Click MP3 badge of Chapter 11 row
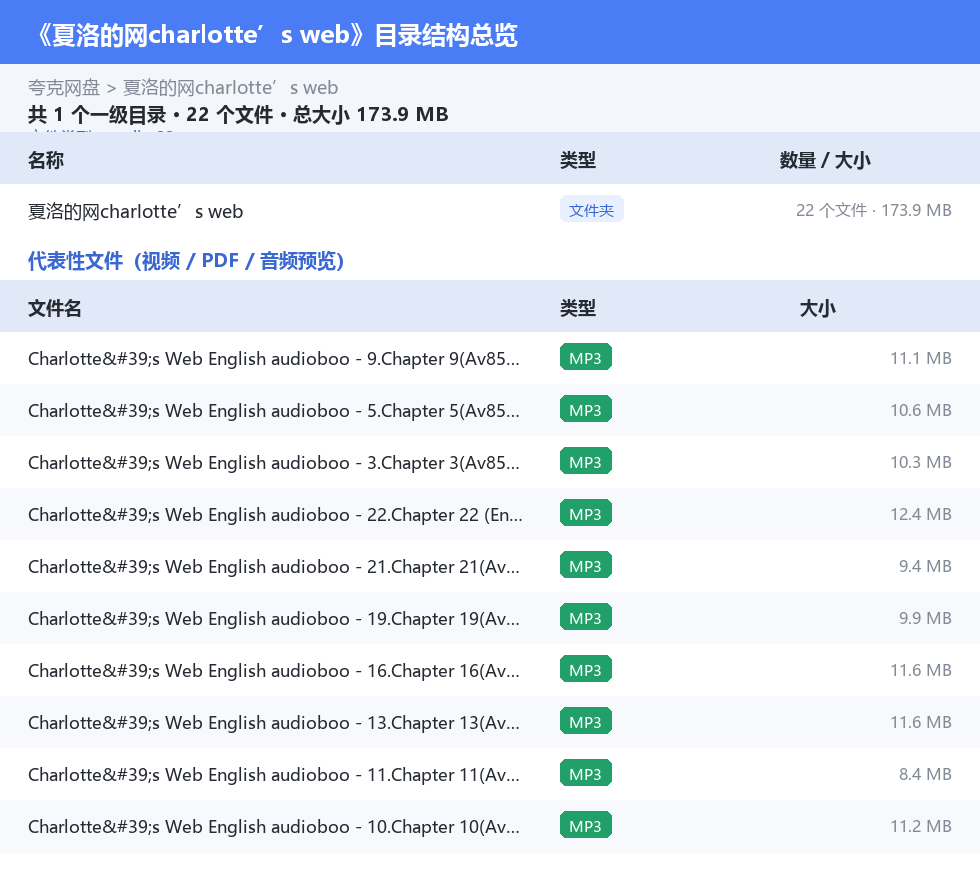The image size is (980, 884). point(586,773)
